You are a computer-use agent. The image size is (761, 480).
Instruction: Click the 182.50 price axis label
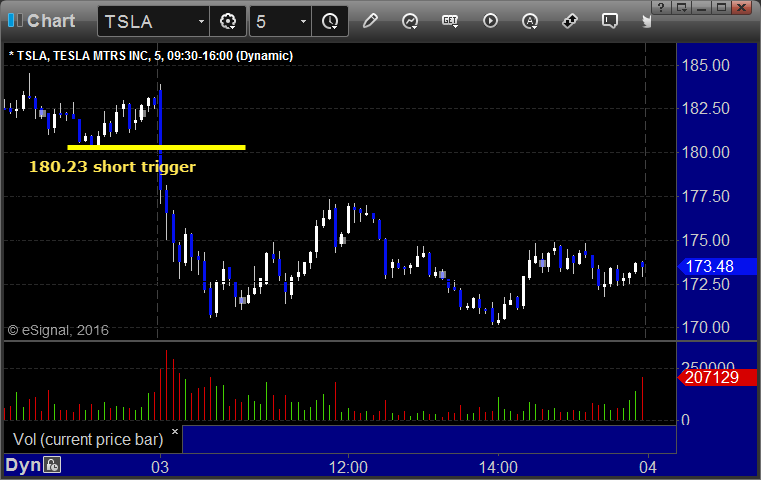[706, 108]
